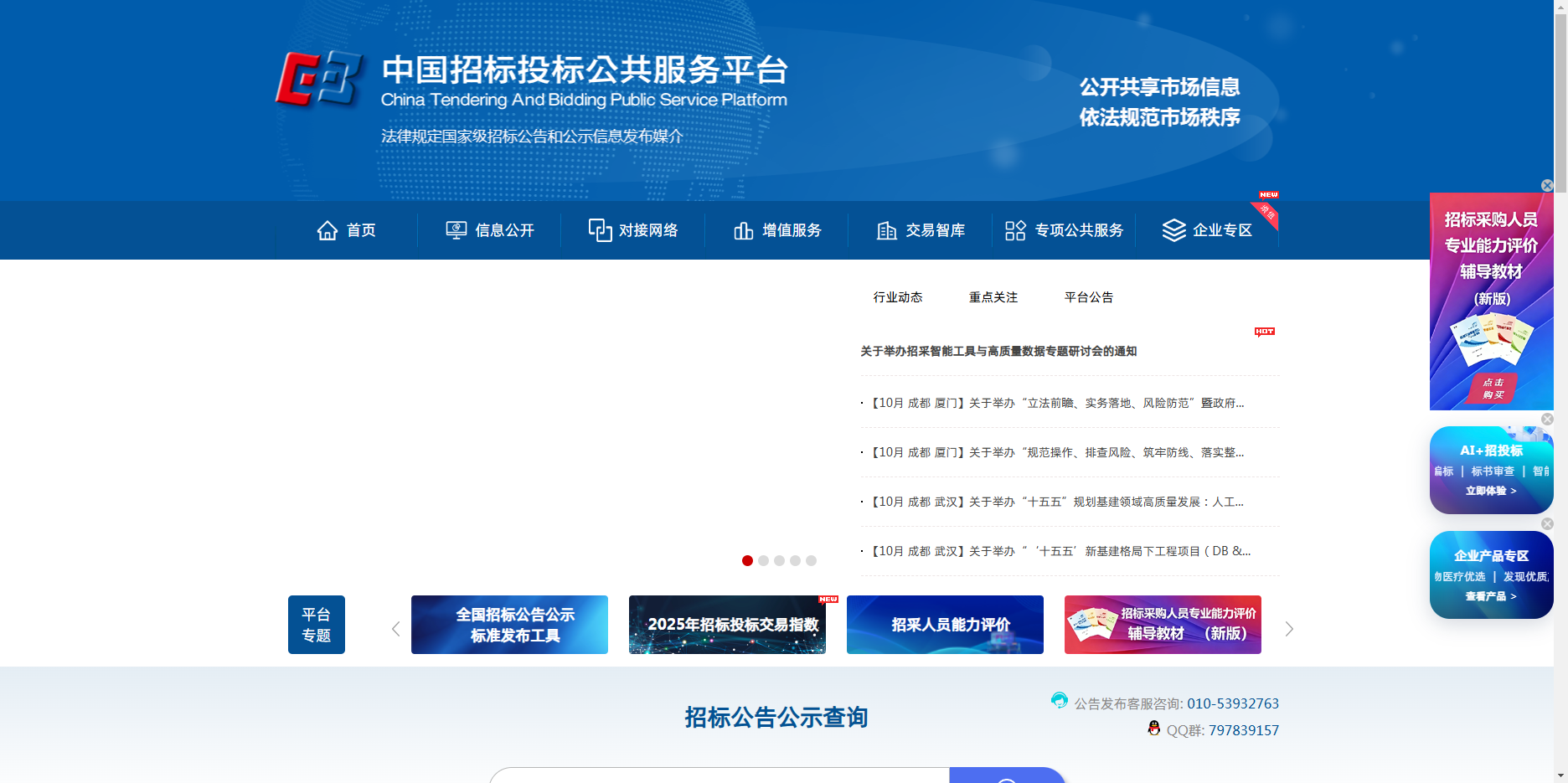Close the 辅导教材 floating ad

click(x=1547, y=186)
